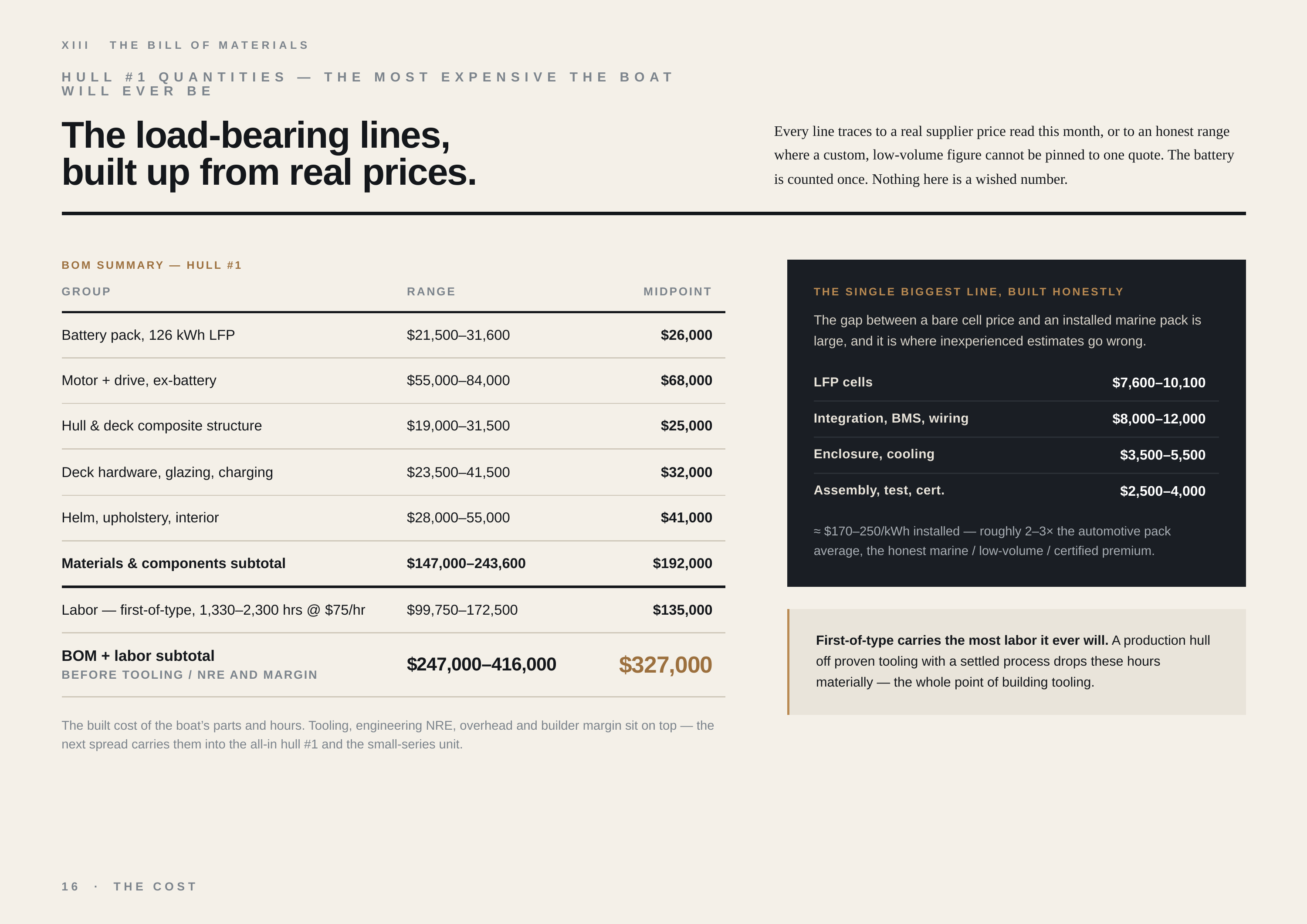Screen dimensions: 1307x924
Task: Select the 'Battery pack, 126 kWh LFP' row label
Action: pos(148,335)
